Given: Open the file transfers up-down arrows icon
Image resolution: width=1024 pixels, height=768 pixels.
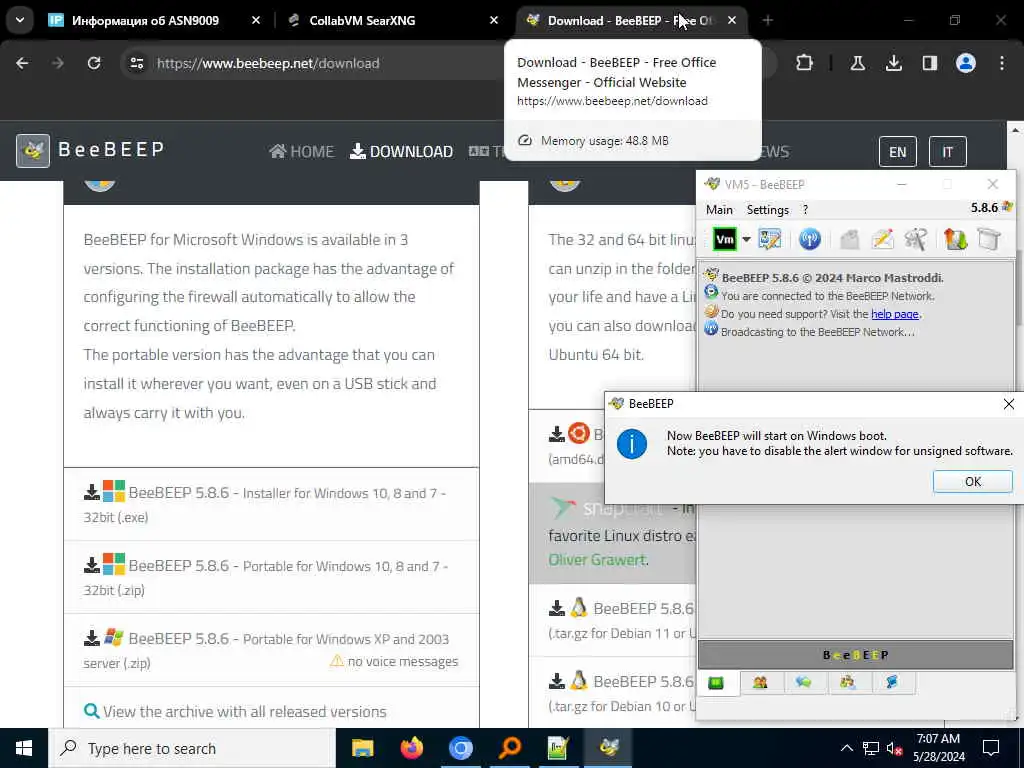Looking at the screenshot, I should click(x=955, y=239).
